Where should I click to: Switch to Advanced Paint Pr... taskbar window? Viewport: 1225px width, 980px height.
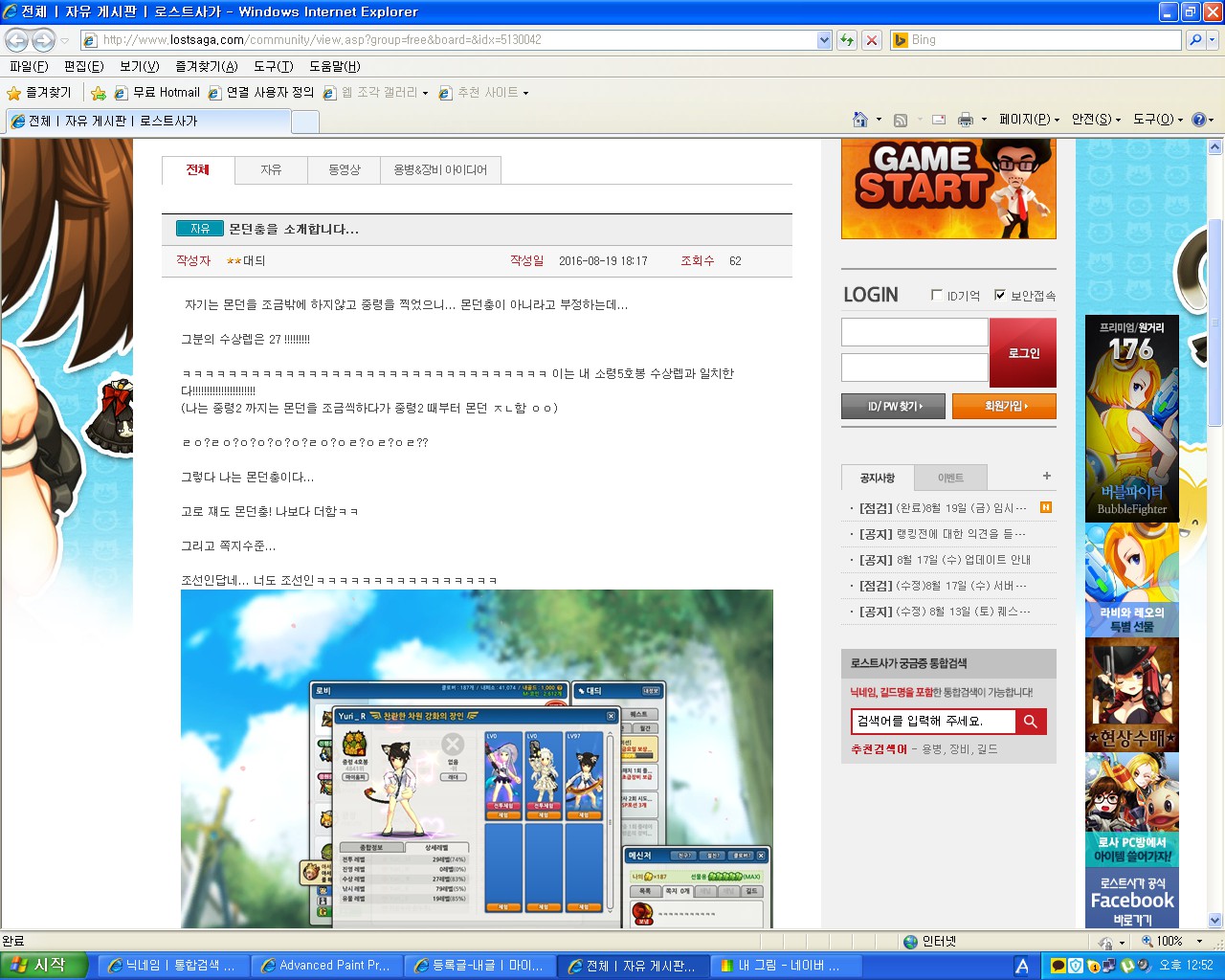point(325,966)
